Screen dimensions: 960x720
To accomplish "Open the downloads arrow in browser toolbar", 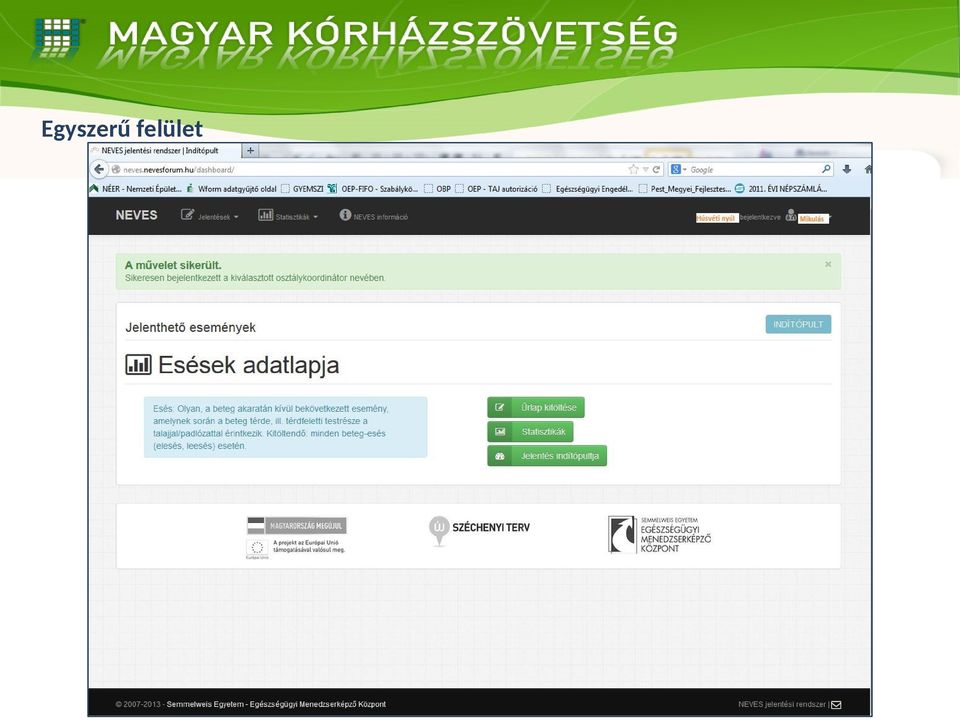I will click(847, 170).
